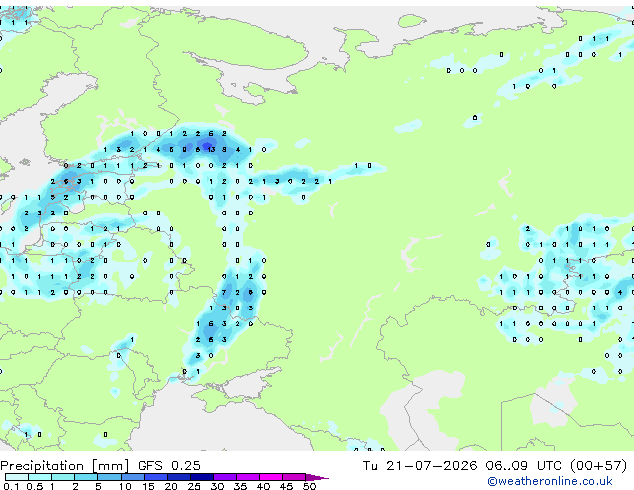The height and width of the screenshot is (490, 634).
Task: Click the "13" precipitation value on the map
Action: pyautogui.click(x=211, y=150)
